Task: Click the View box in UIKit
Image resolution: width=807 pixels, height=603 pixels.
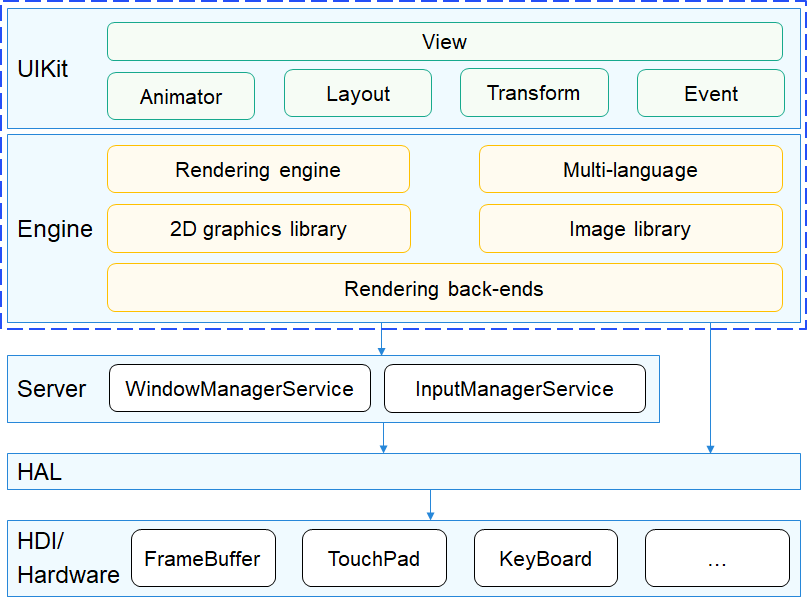Action: (444, 42)
